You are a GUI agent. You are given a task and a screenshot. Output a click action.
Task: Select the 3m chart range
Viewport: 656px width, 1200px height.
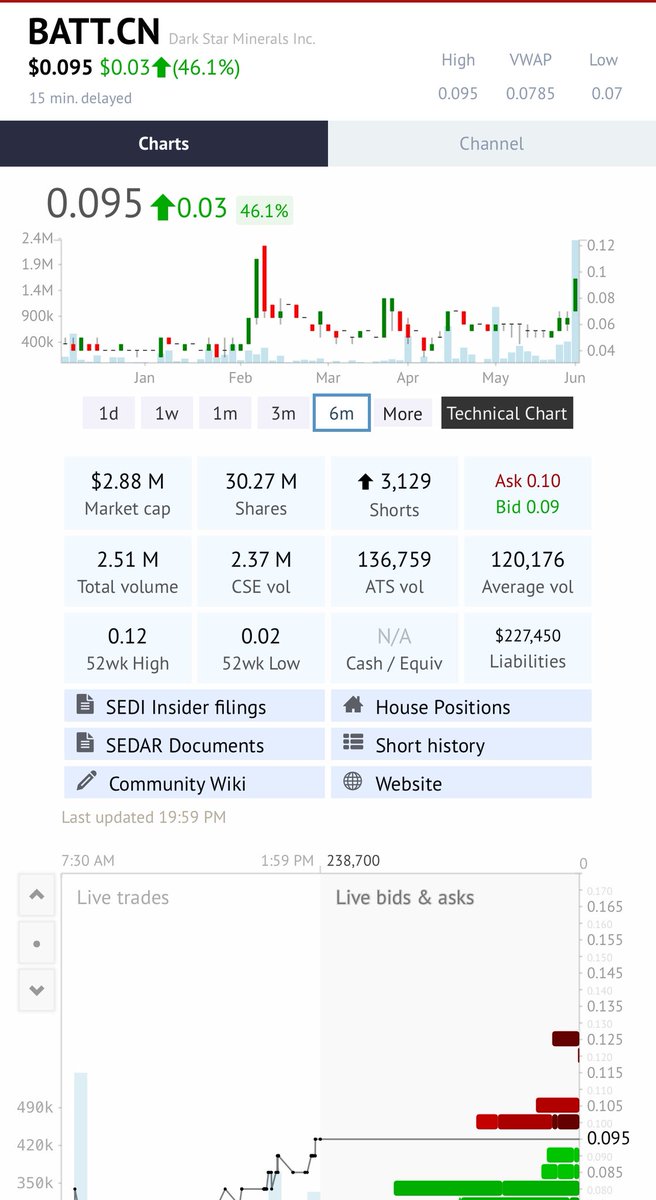[283, 413]
